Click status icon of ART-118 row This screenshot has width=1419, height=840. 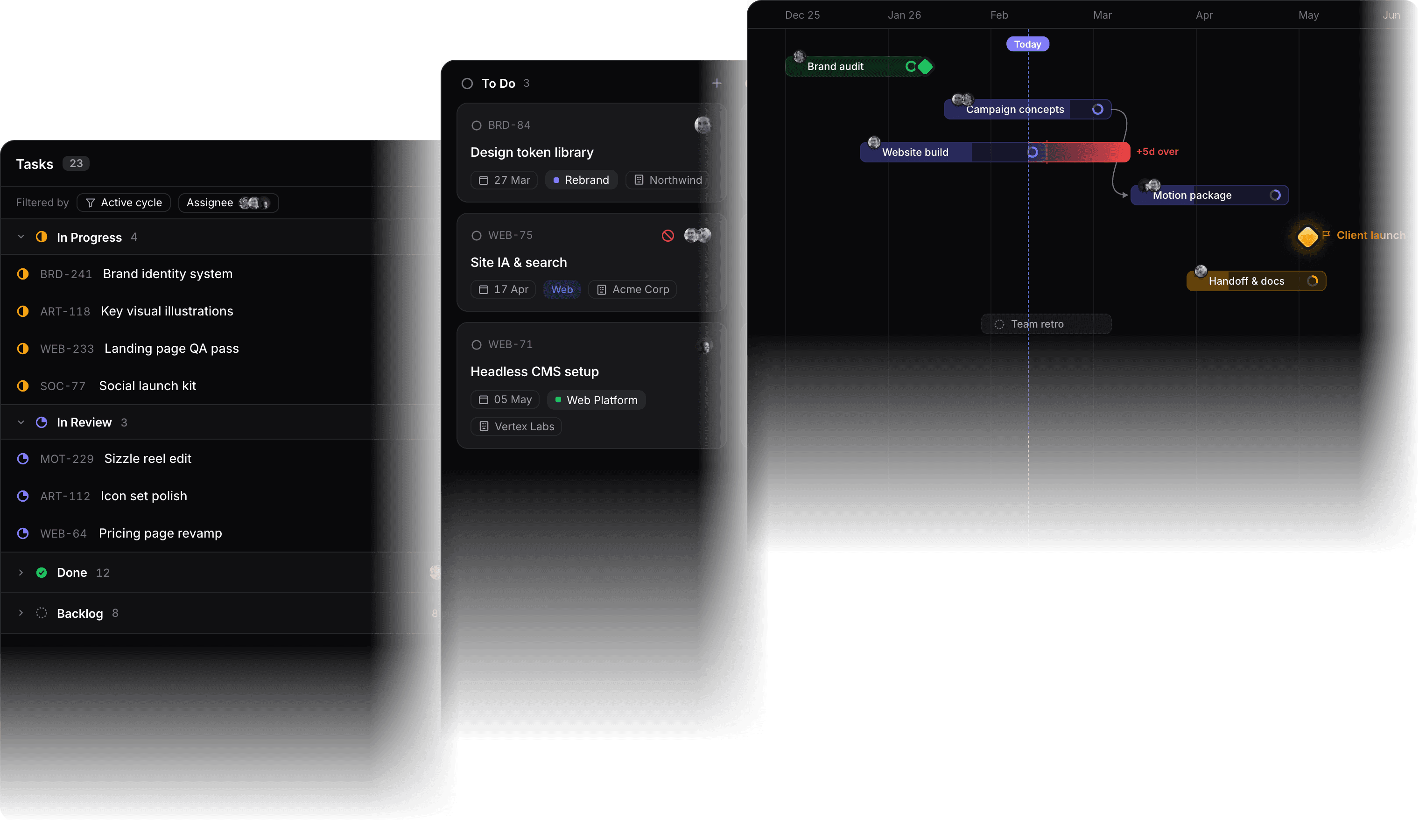pos(23,311)
